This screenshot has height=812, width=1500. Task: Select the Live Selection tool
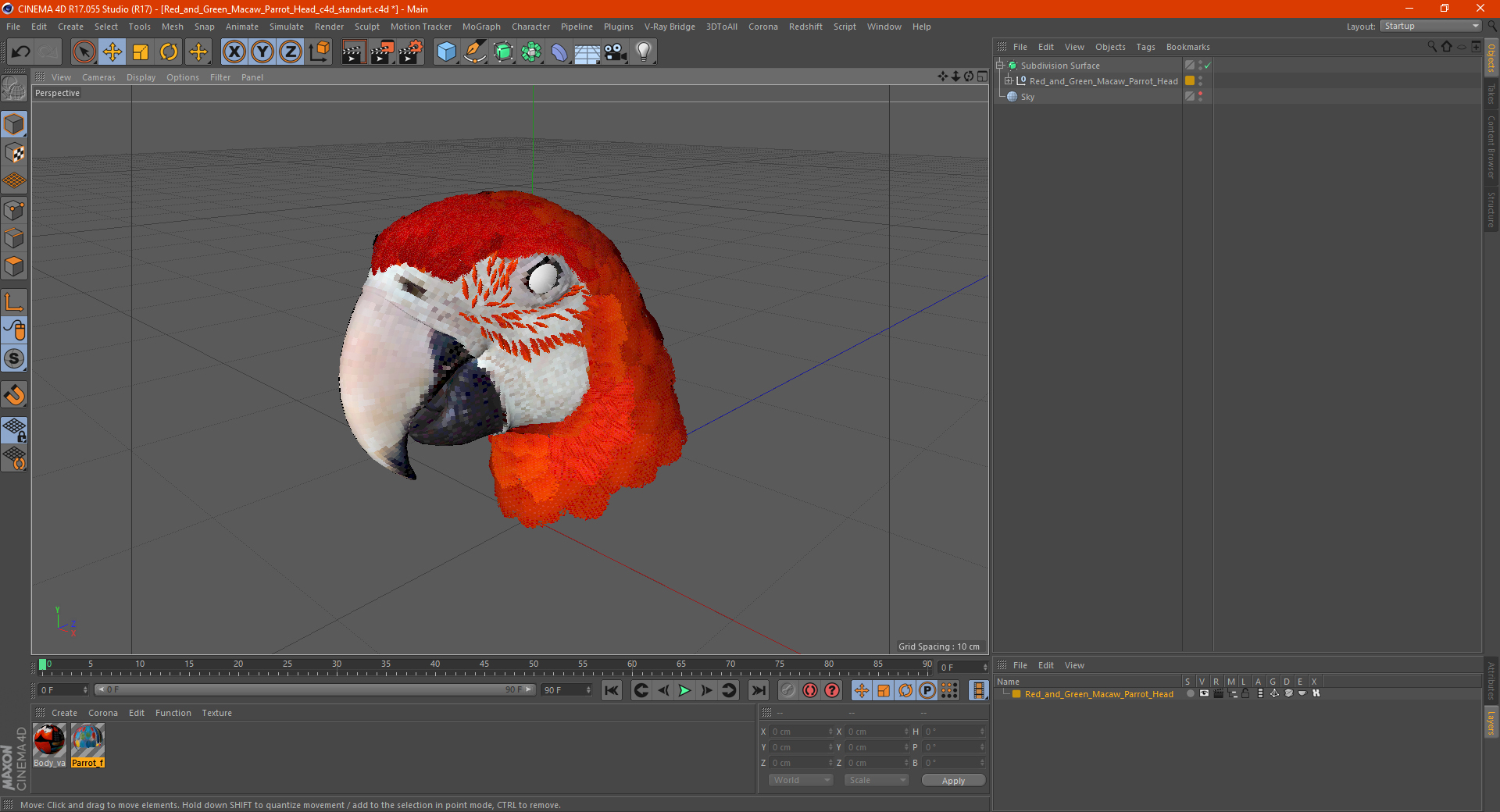coord(84,52)
